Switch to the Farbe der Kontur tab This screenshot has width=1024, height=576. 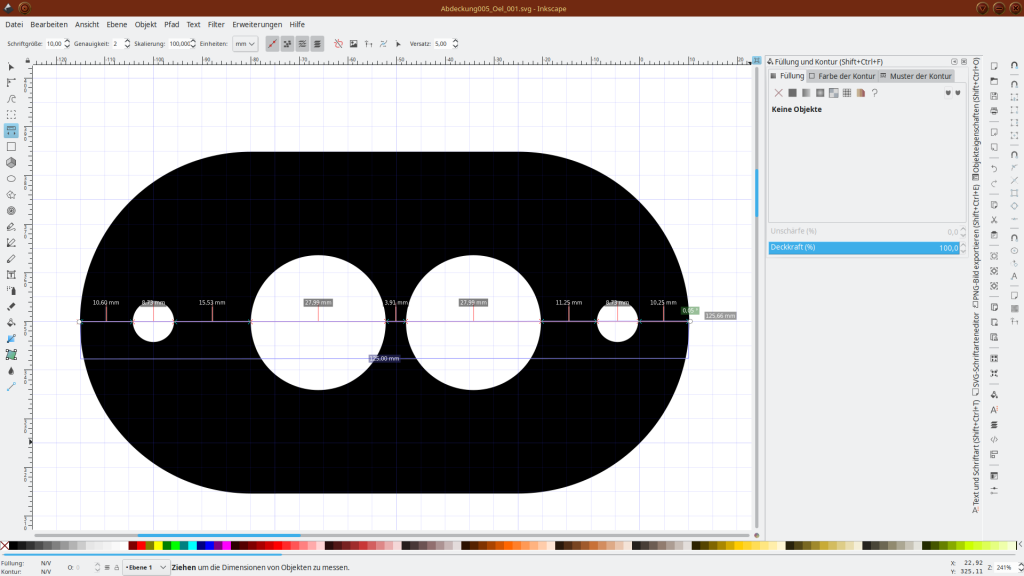pyautogui.click(x=845, y=75)
